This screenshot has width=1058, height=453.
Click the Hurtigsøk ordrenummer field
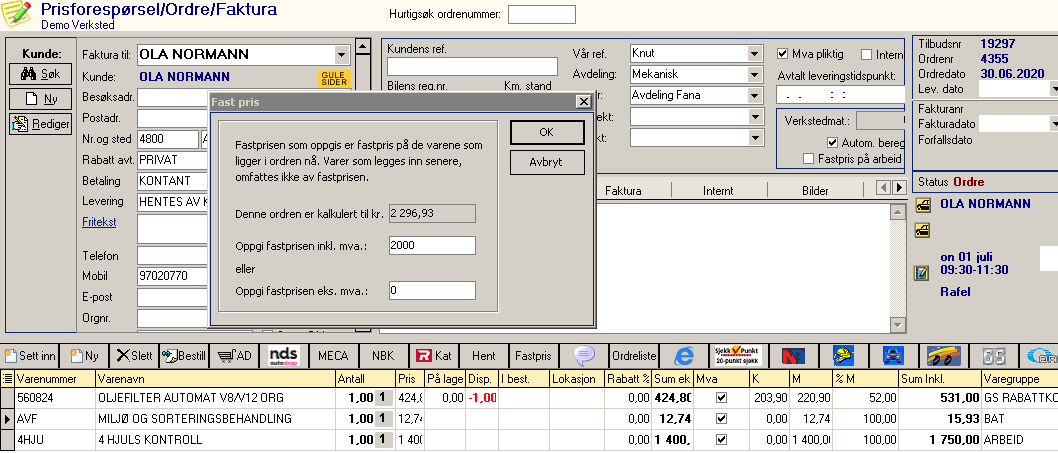point(541,14)
